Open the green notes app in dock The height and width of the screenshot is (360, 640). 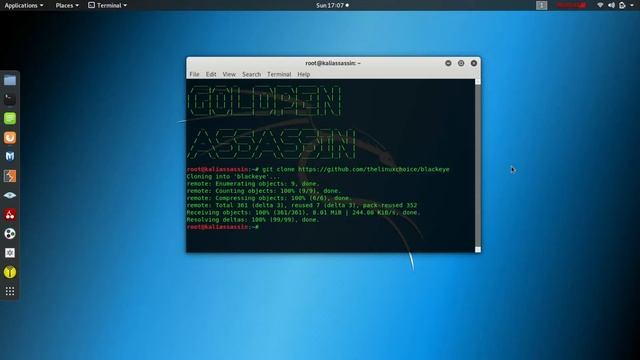click(10, 118)
